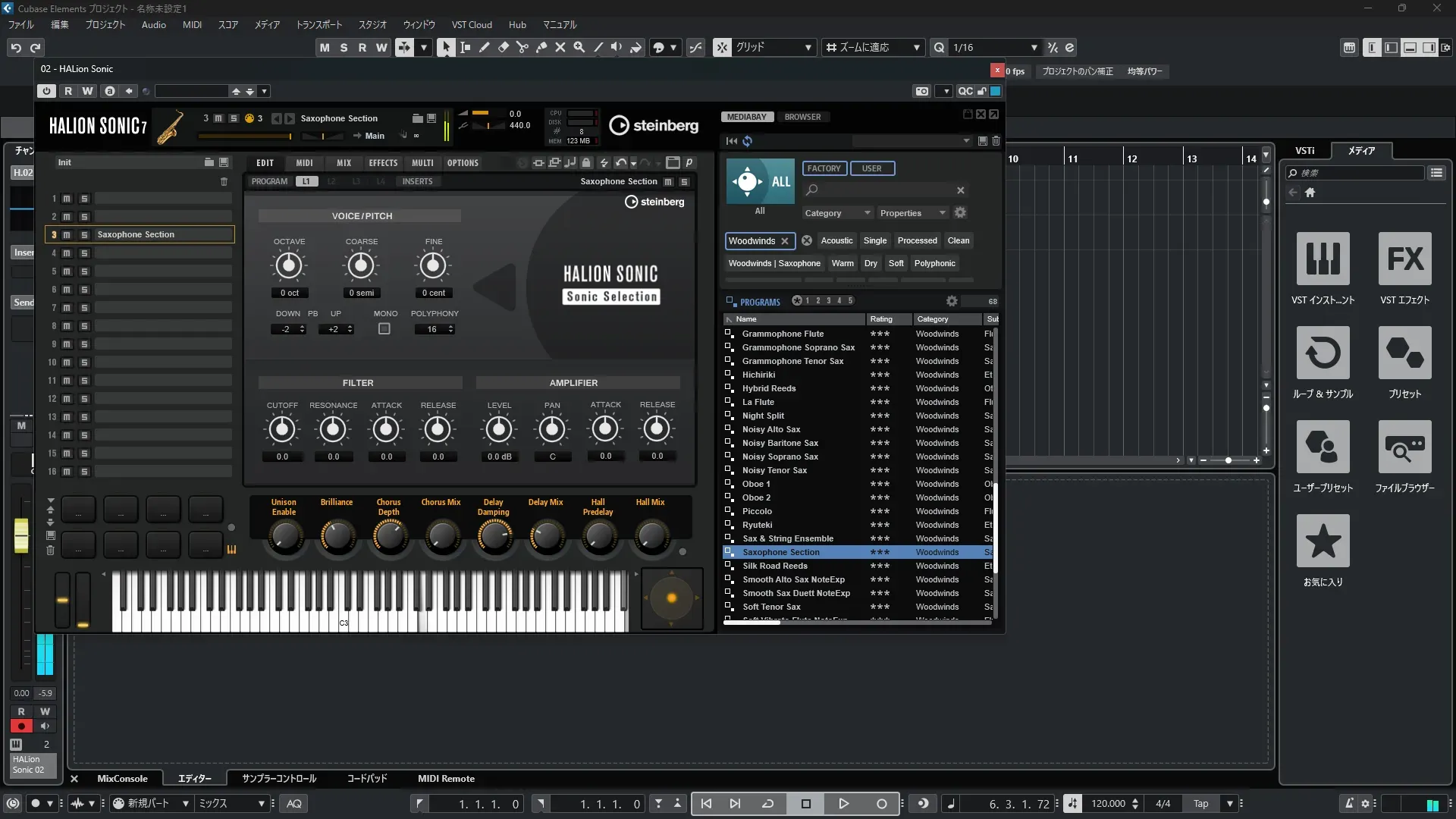Select the Scissors split tool
1456x819 pixels.
point(522,47)
